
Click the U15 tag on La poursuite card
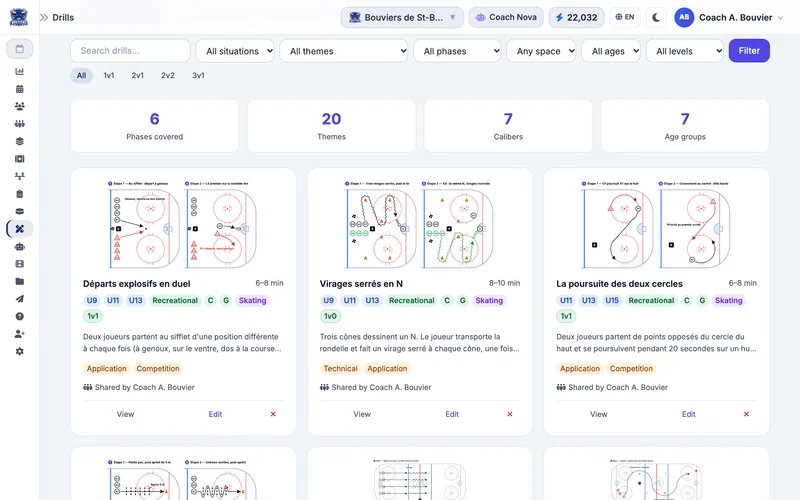pyautogui.click(x=612, y=301)
